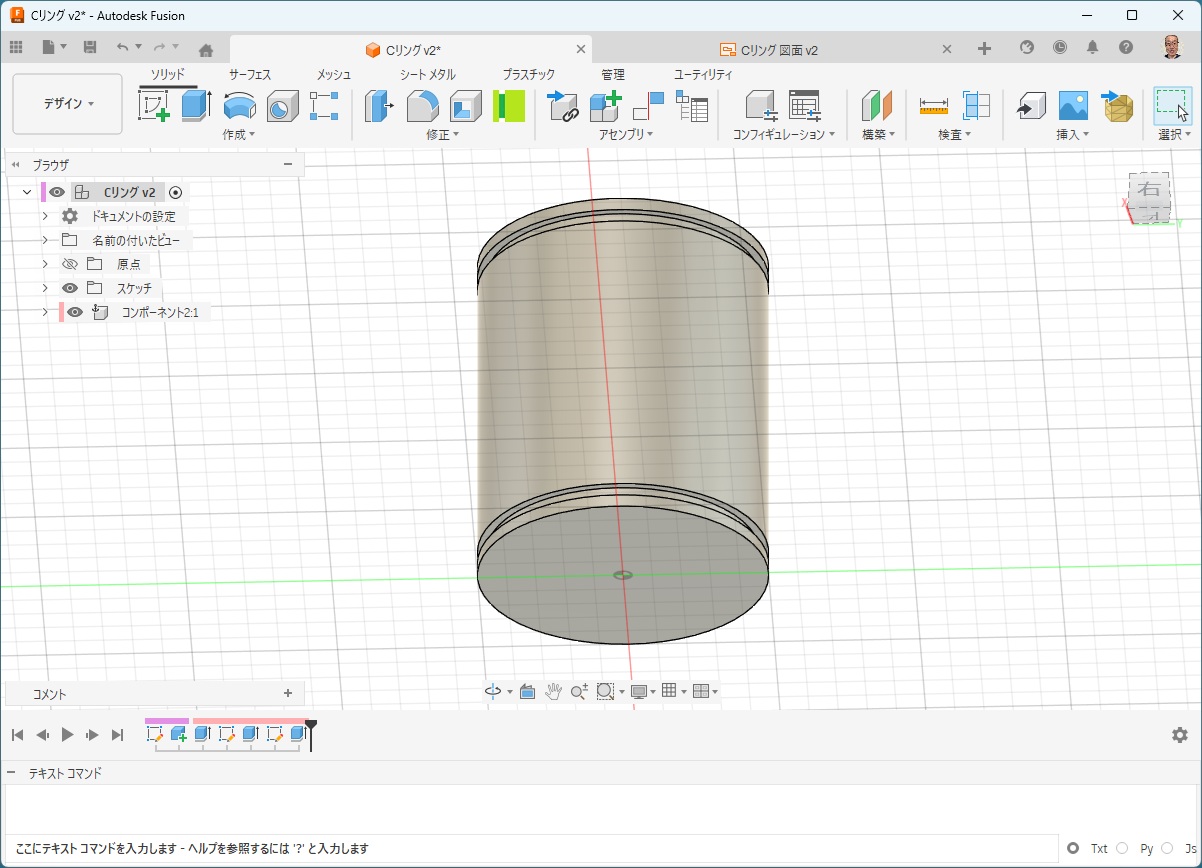Click the Insert Mesh icon
The width and height of the screenshot is (1202, 868).
pyautogui.click(x=1117, y=105)
